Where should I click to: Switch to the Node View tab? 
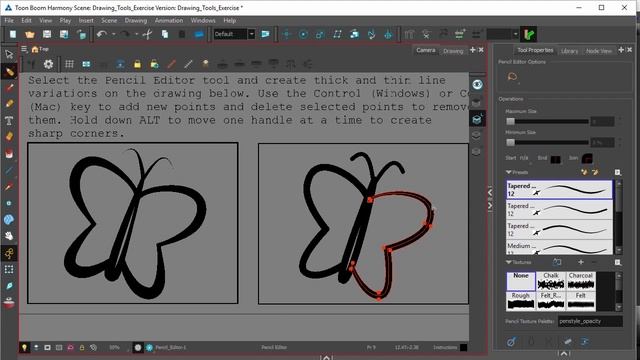pyautogui.click(x=599, y=51)
